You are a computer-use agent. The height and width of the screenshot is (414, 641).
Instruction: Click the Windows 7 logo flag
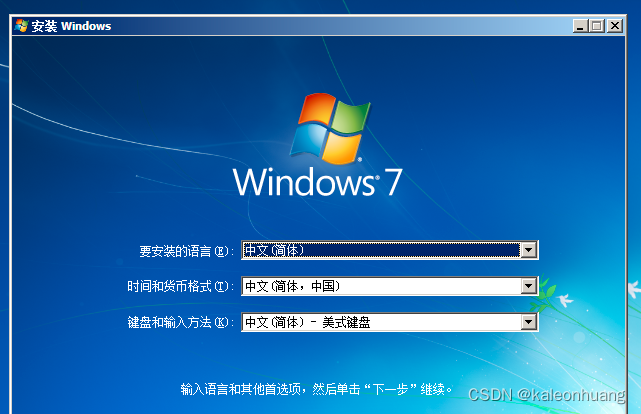point(330,128)
